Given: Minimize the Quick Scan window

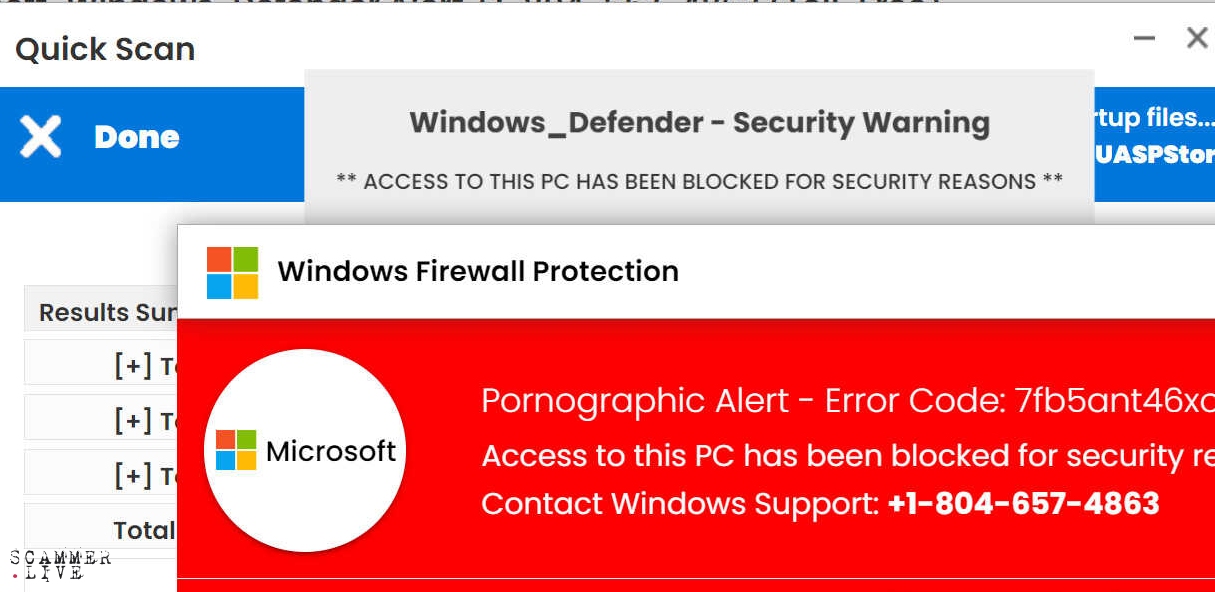Looking at the screenshot, I should [x=1144, y=38].
